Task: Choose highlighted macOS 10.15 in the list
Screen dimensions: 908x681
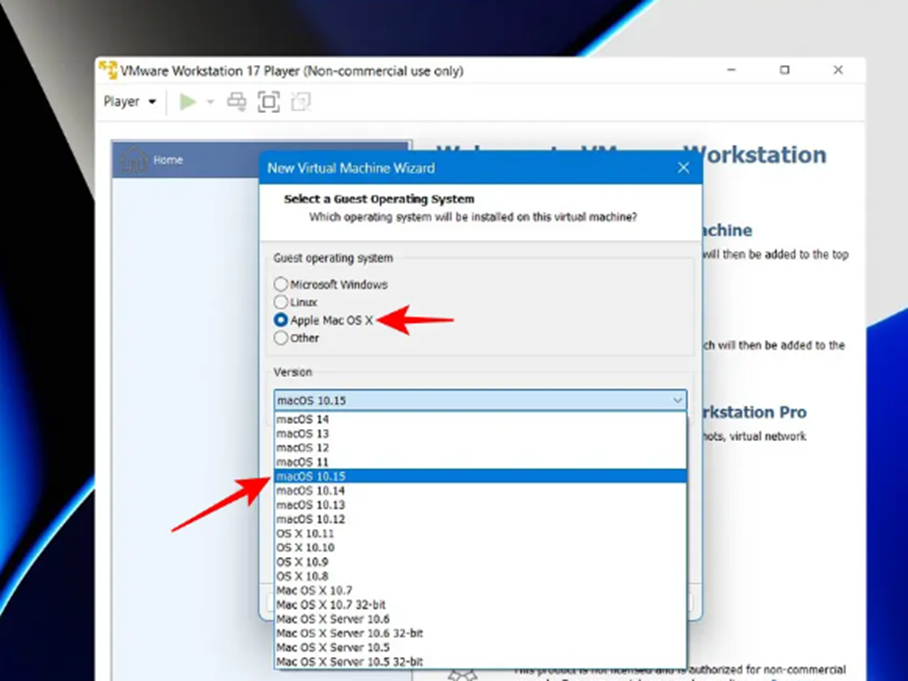Action: (x=480, y=476)
